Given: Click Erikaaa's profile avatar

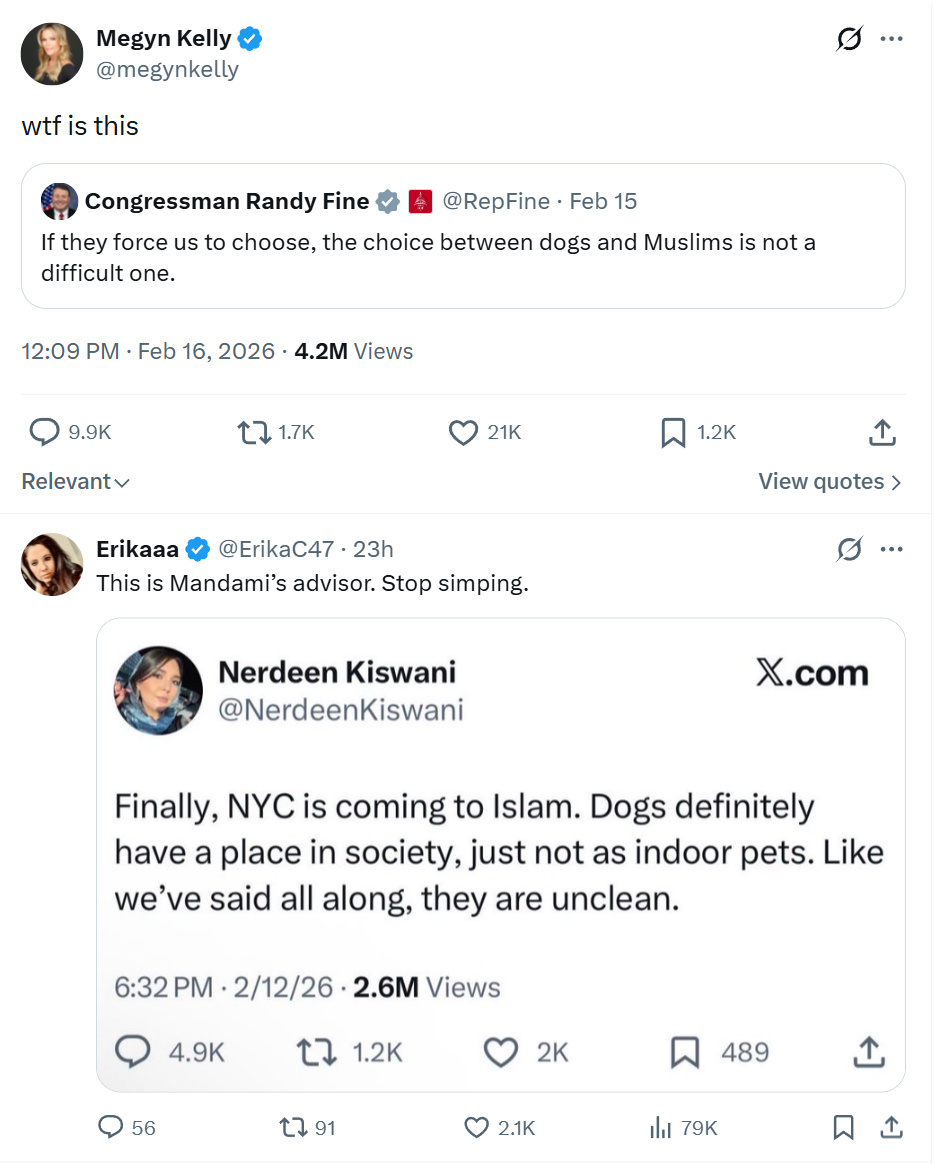Looking at the screenshot, I should click(52, 564).
